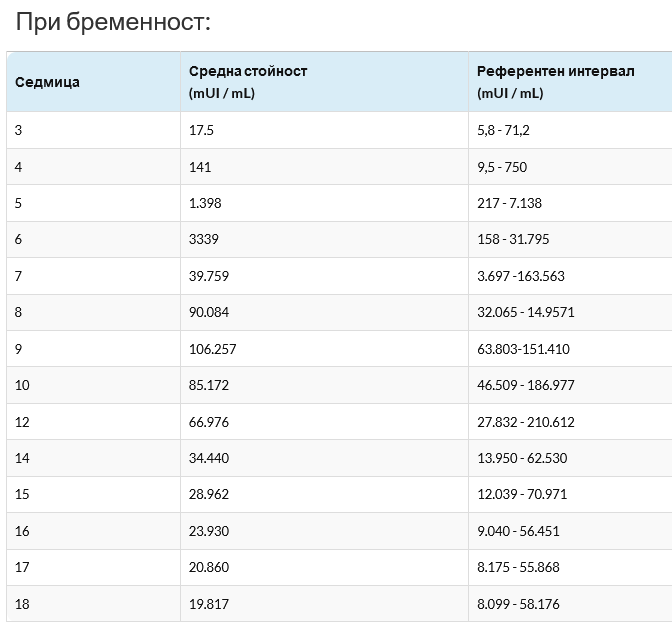Screen dimensions: 672x635
Task: Click the peak mean value 106.257
Action: (212, 349)
